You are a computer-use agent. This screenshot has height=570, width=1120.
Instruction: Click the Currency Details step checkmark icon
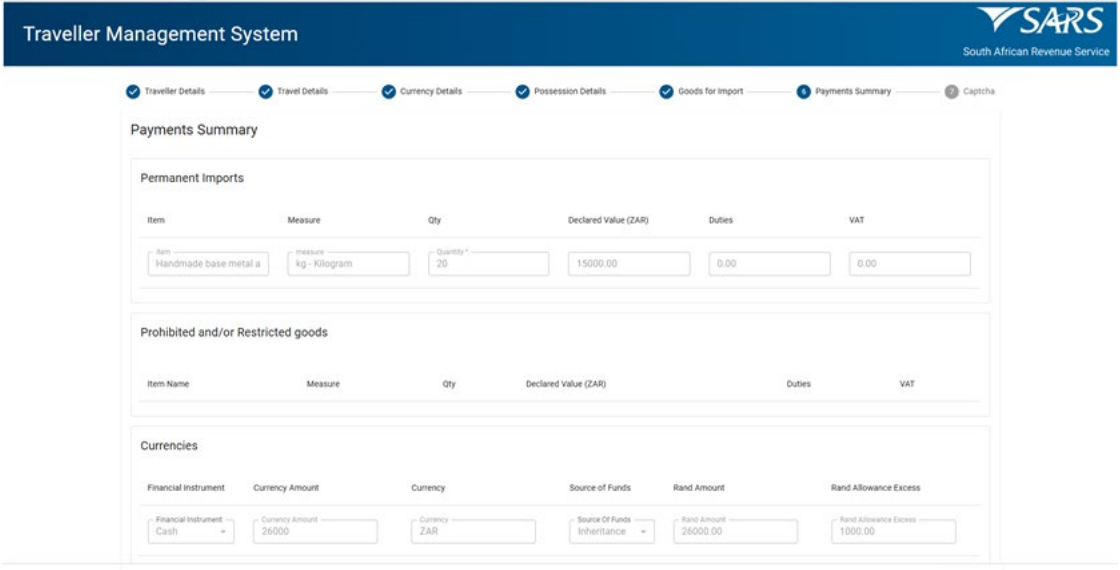pyautogui.click(x=388, y=91)
